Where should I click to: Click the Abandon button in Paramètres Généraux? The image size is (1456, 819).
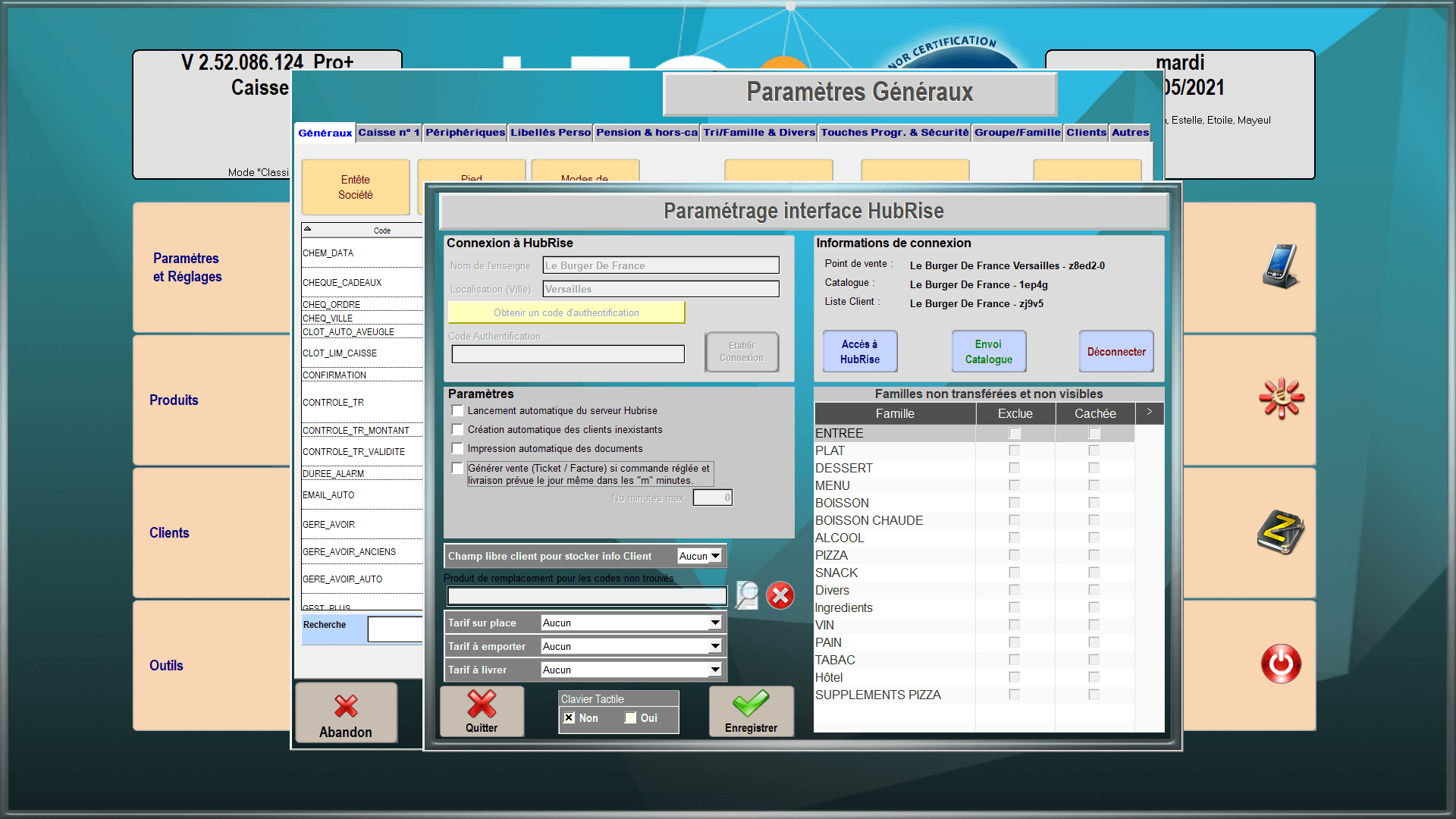(x=346, y=713)
